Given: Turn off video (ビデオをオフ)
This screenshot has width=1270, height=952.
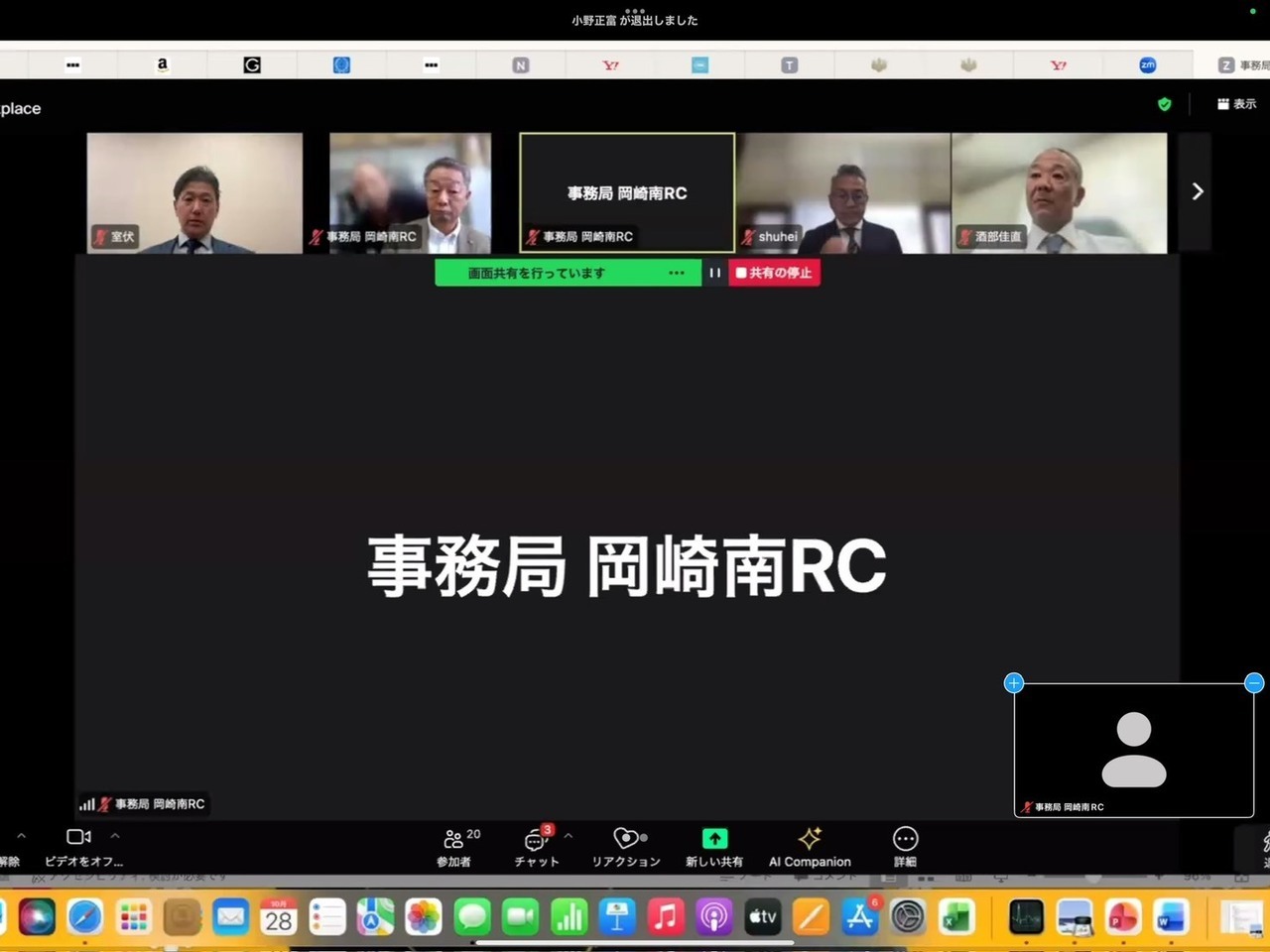Looking at the screenshot, I should [79, 846].
